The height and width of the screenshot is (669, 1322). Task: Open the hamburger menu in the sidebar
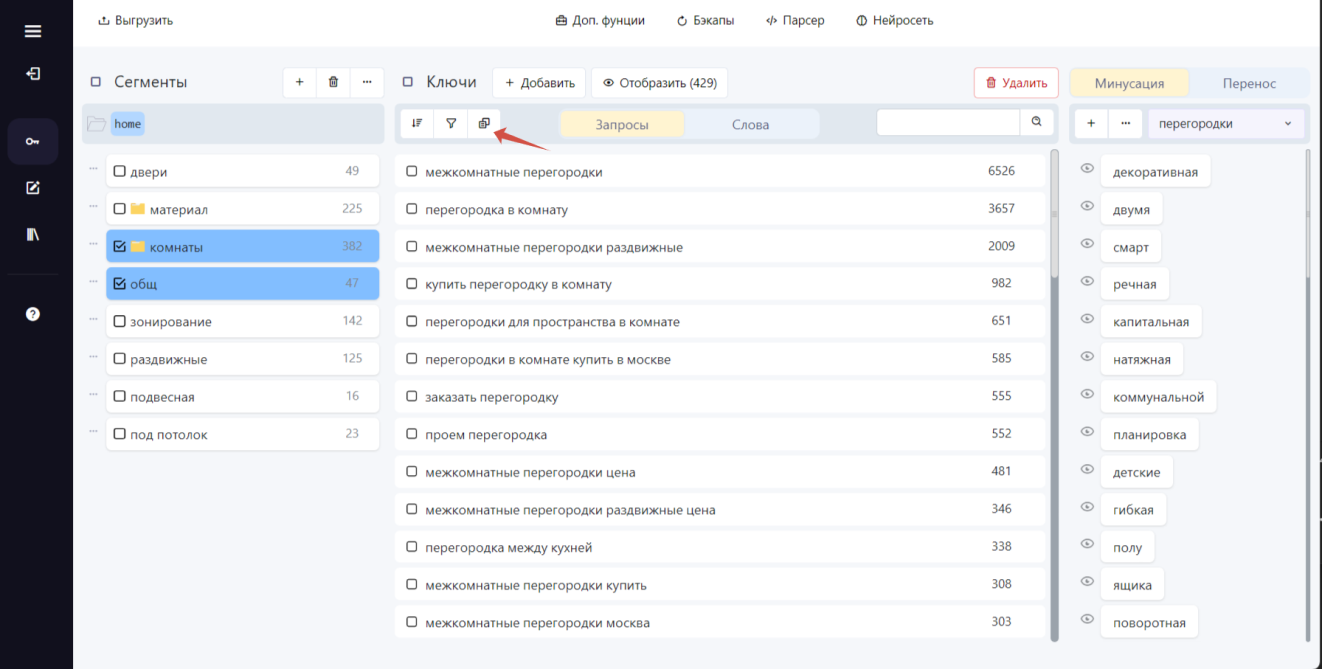click(x=33, y=31)
